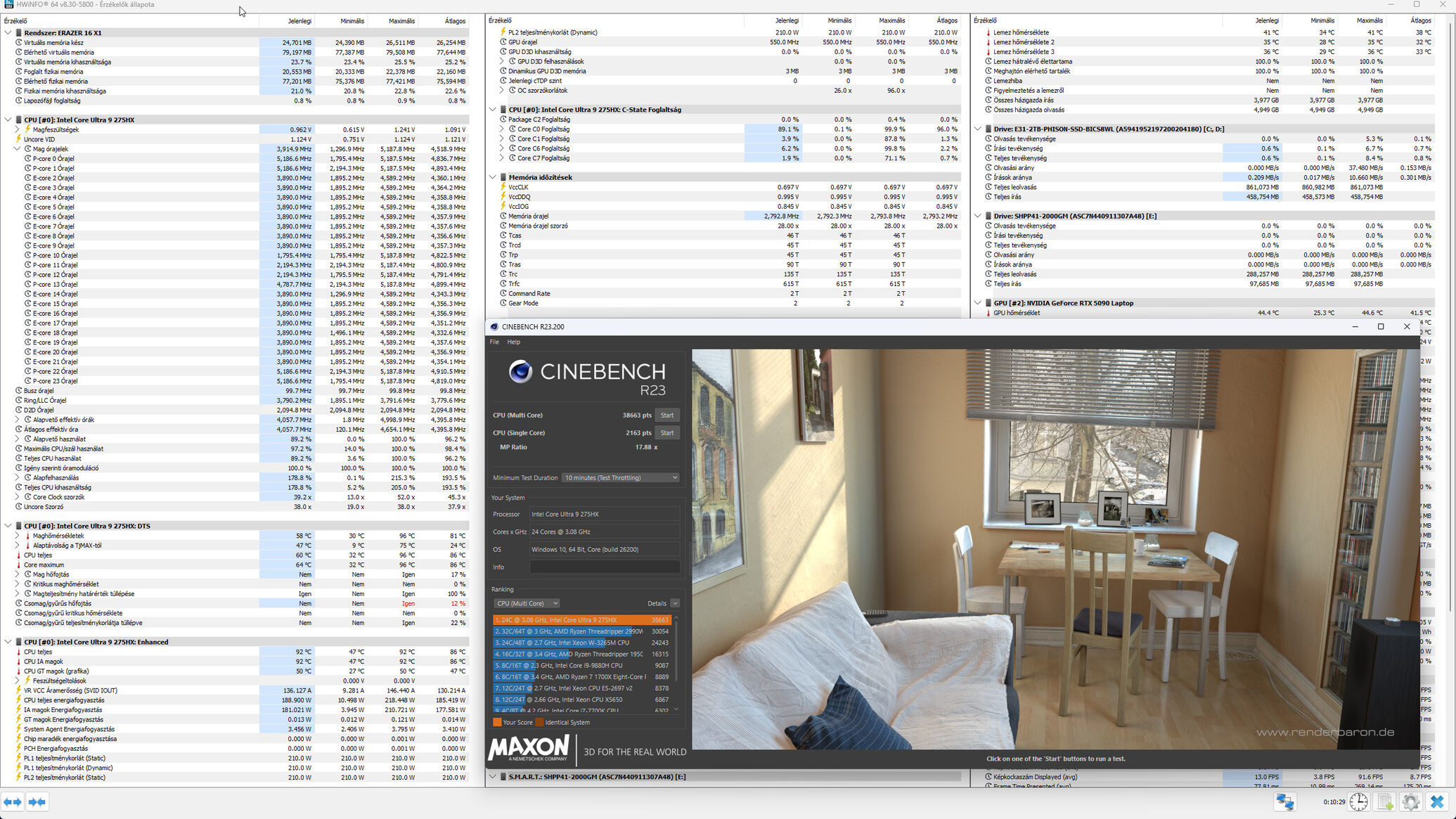
Task: Open HWiNFO sensor settings gear icon
Action: point(1410,801)
